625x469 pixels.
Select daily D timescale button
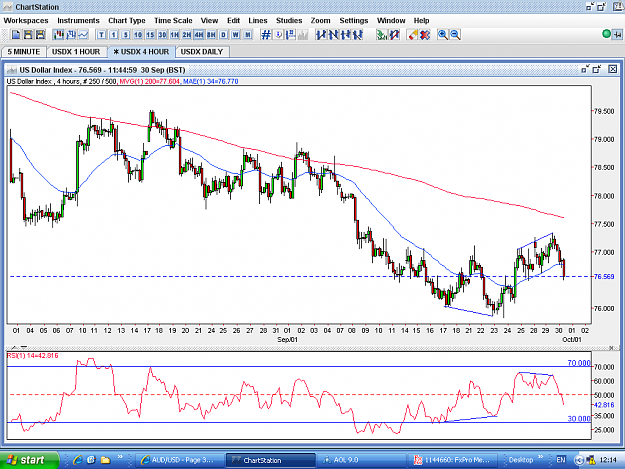pyautogui.click(x=223, y=35)
